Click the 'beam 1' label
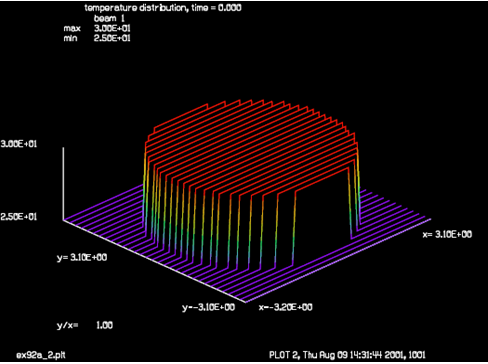 coord(109,18)
